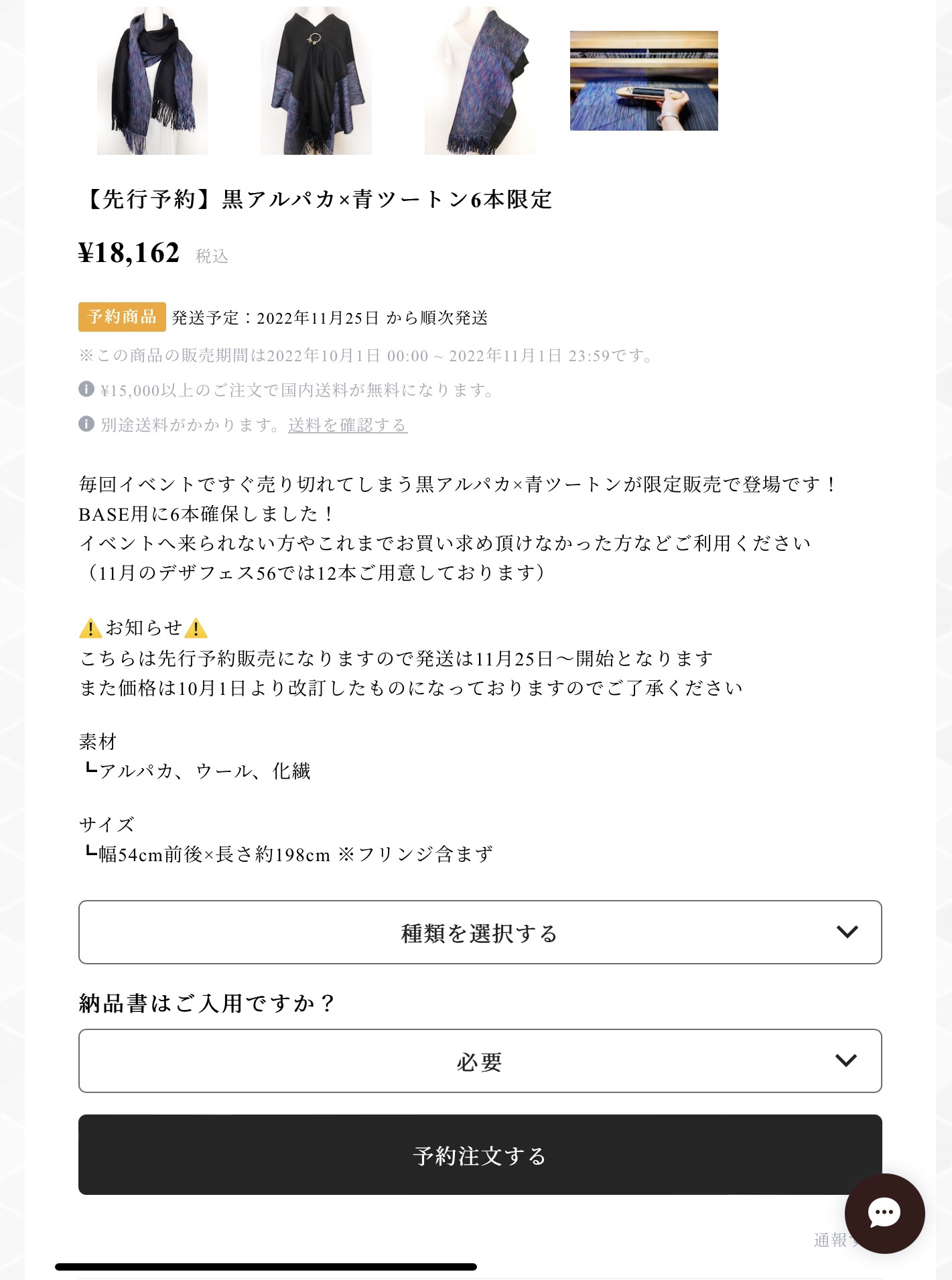Select the shoulder-draped blue scarf thumbnail
The width and height of the screenshot is (952, 1280).
coord(480,80)
